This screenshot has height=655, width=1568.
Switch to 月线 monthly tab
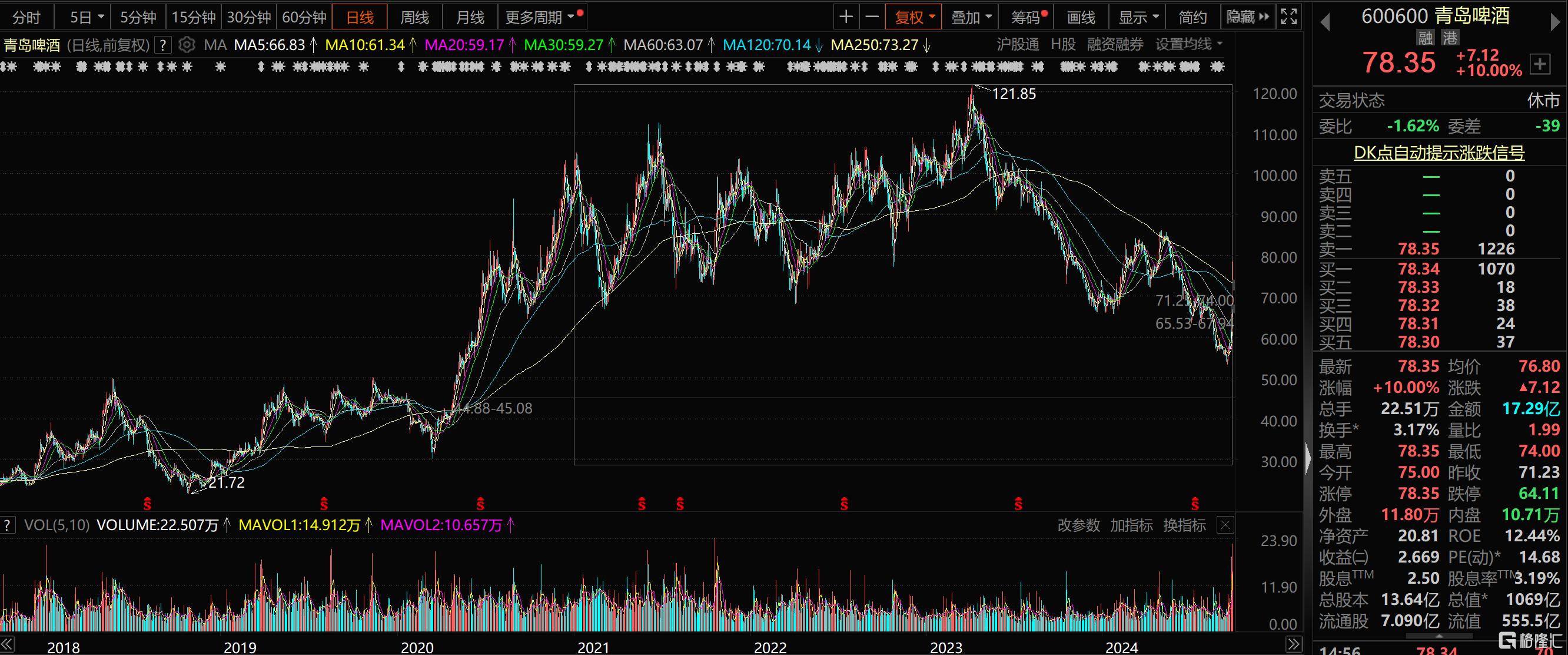[470, 17]
